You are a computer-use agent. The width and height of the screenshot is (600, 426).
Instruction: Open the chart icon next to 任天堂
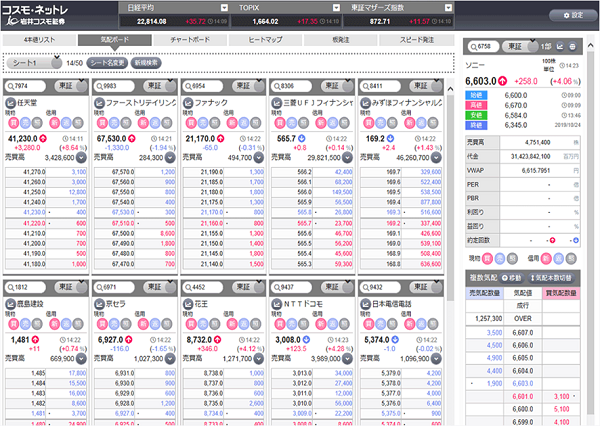(10, 103)
